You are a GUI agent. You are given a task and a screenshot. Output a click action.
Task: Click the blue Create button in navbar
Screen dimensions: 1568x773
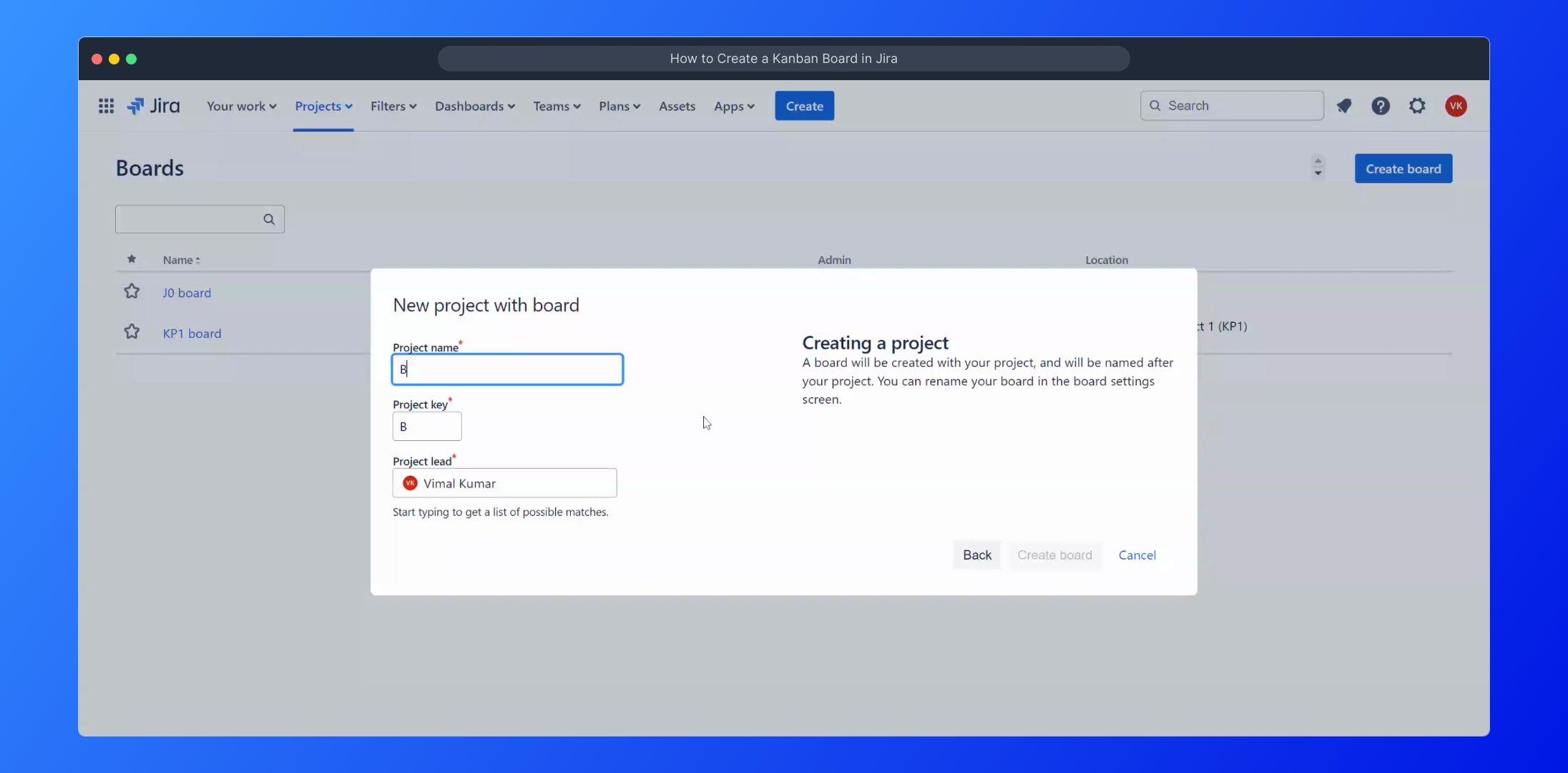(x=804, y=106)
